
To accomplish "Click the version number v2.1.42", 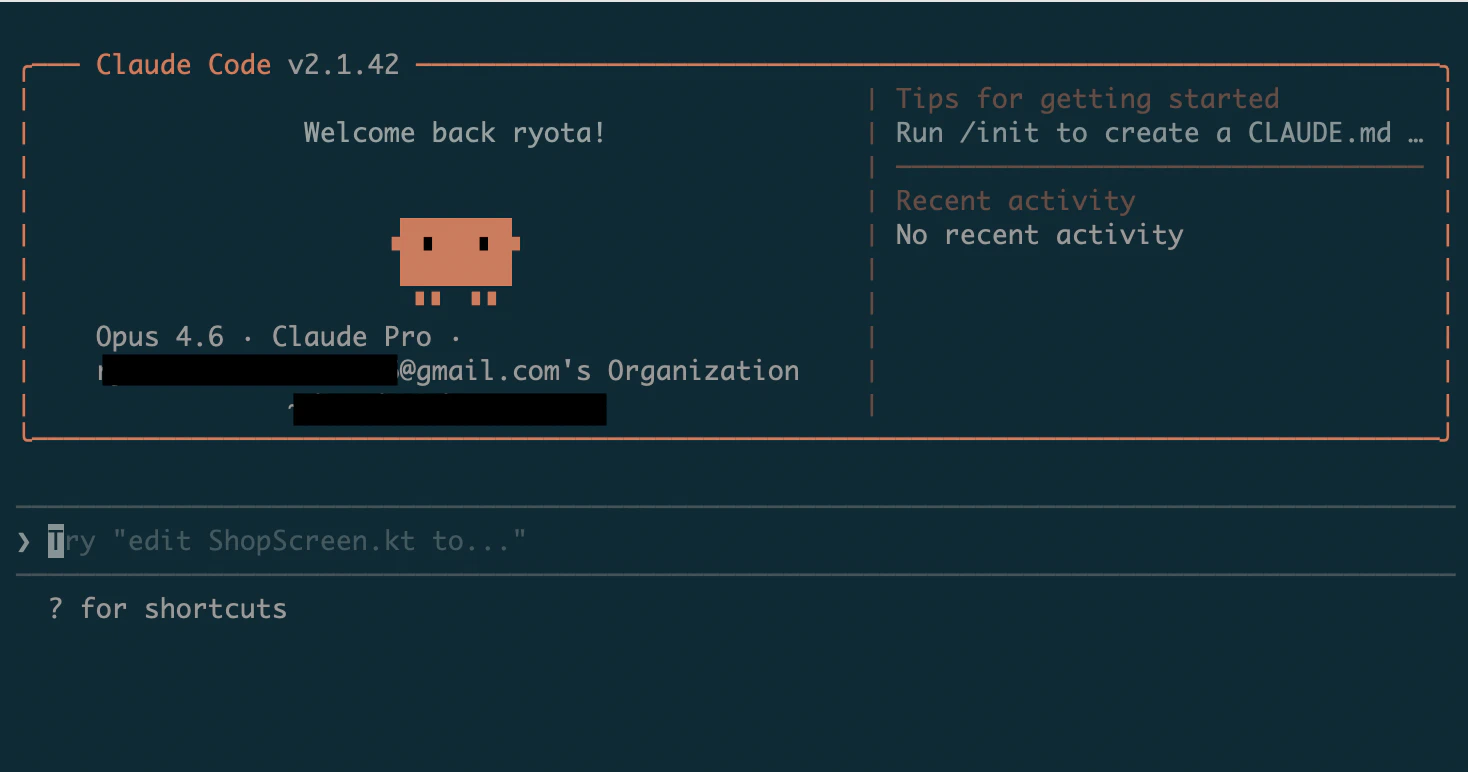I will click(x=344, y=65).
